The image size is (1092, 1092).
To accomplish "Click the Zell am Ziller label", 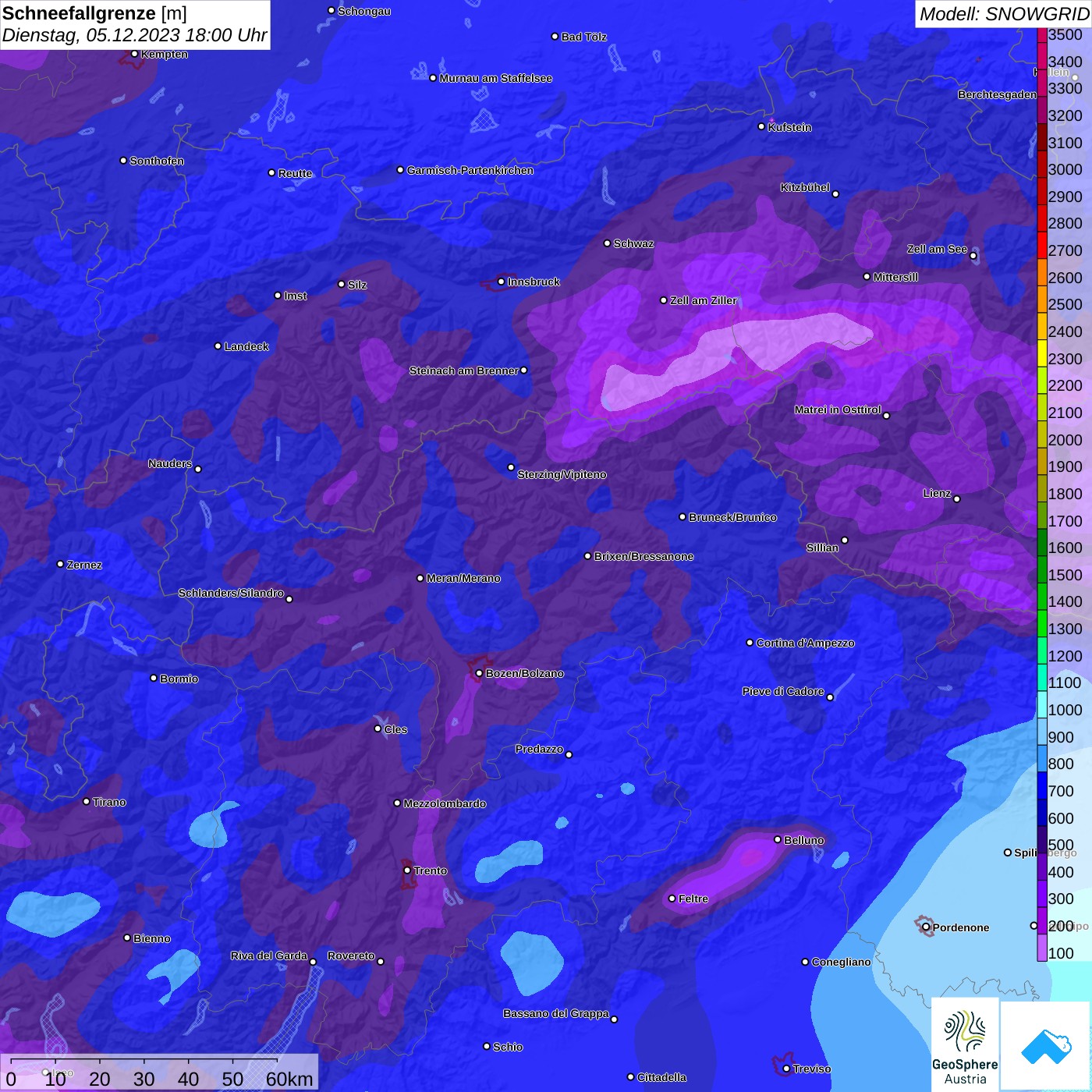I will pyautogui.click(x=704, y=300).
